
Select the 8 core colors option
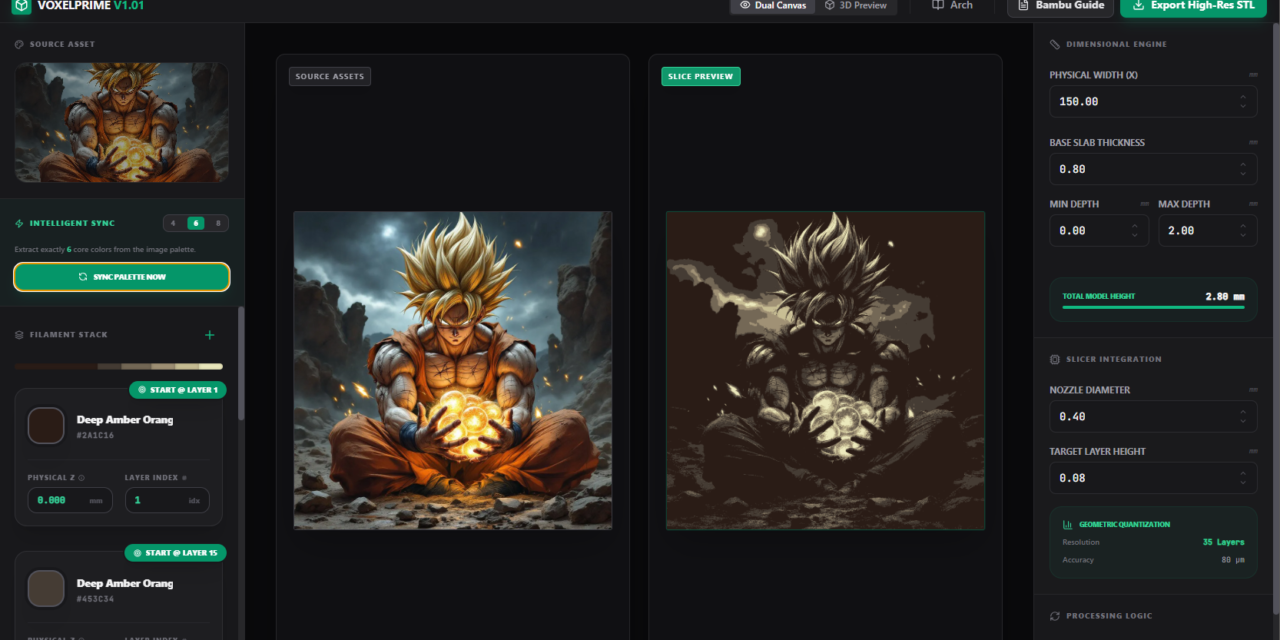(218, 223)
